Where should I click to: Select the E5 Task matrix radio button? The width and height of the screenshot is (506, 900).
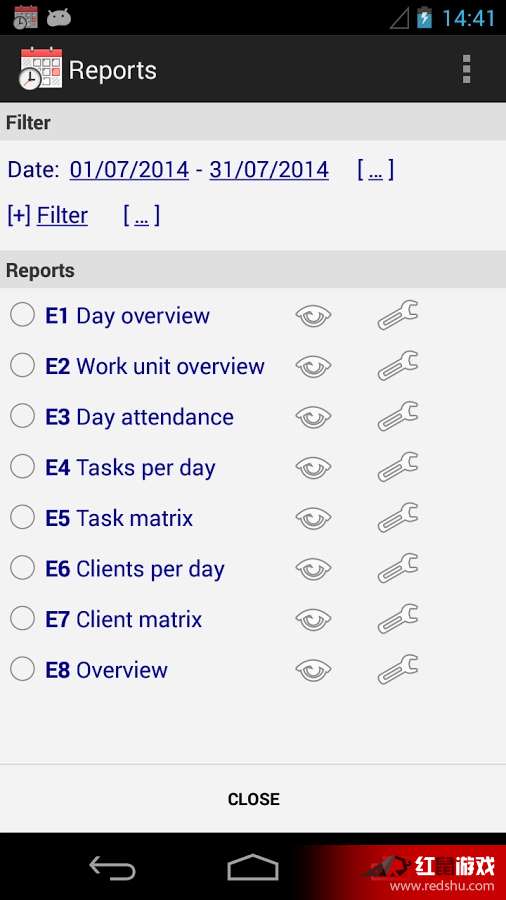(22, 517)
